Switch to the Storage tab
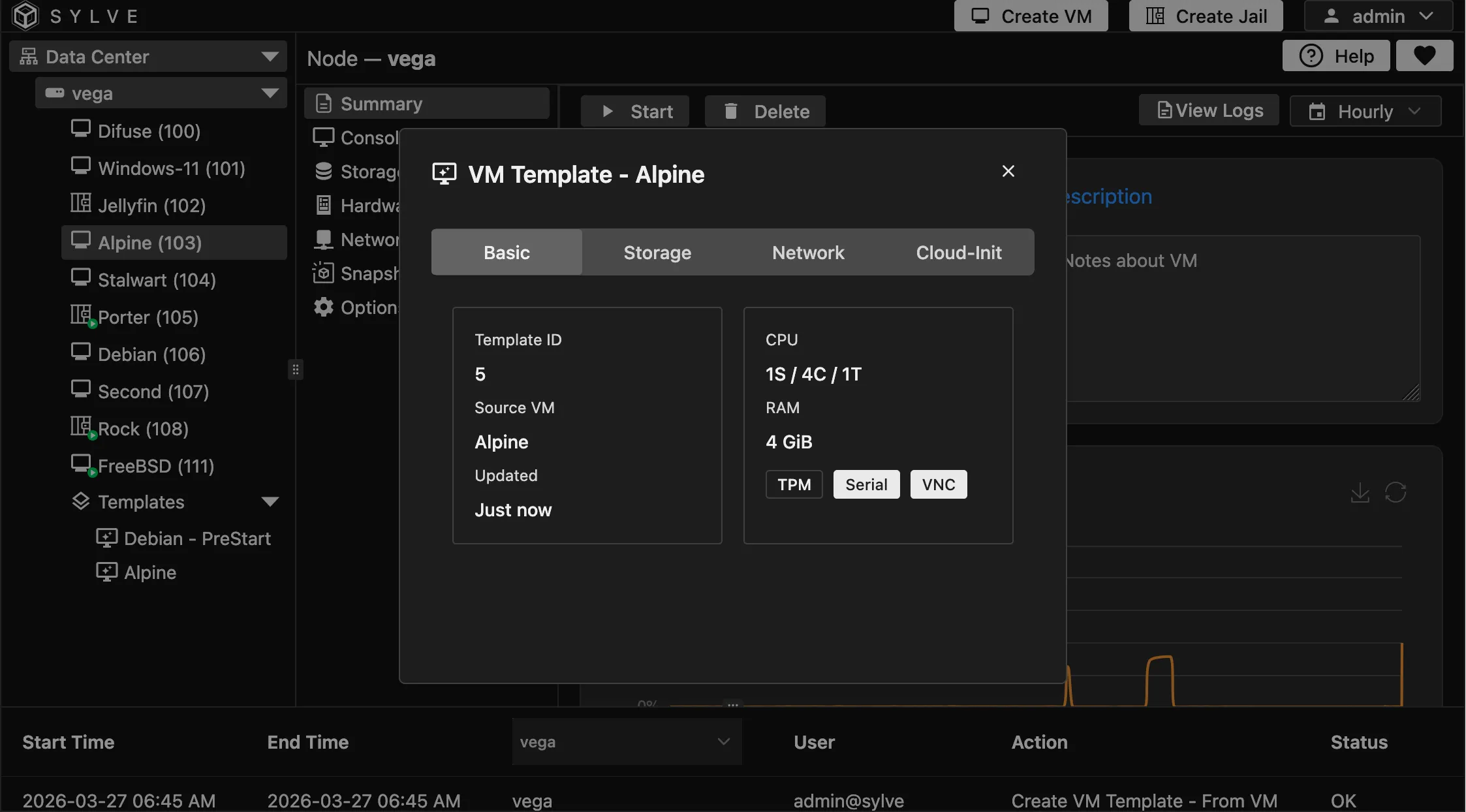1466x812 pixels. click(657, 253)
